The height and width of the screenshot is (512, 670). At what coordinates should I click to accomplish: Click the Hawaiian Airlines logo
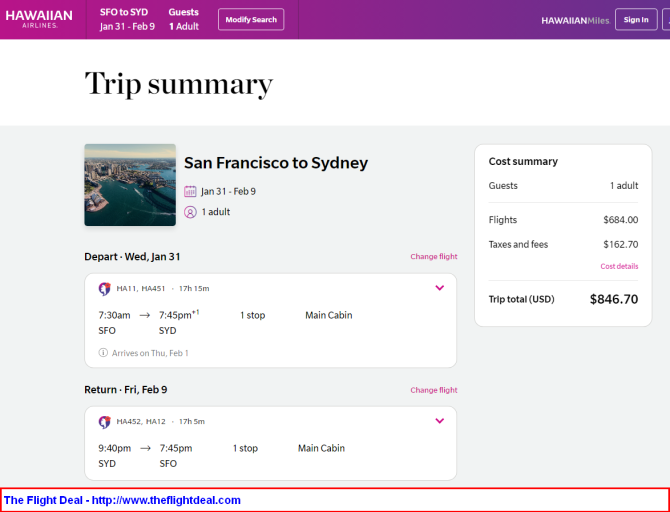tap(39, 19)
